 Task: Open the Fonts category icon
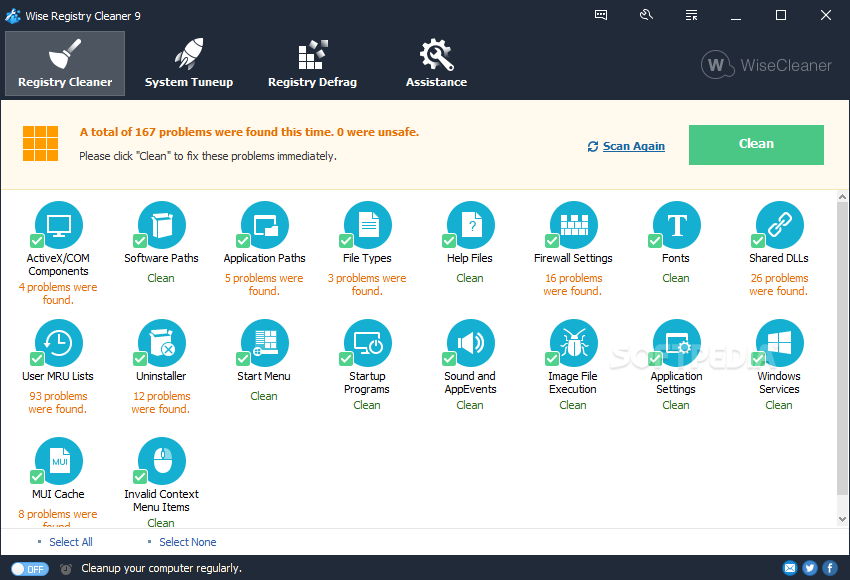677,225
